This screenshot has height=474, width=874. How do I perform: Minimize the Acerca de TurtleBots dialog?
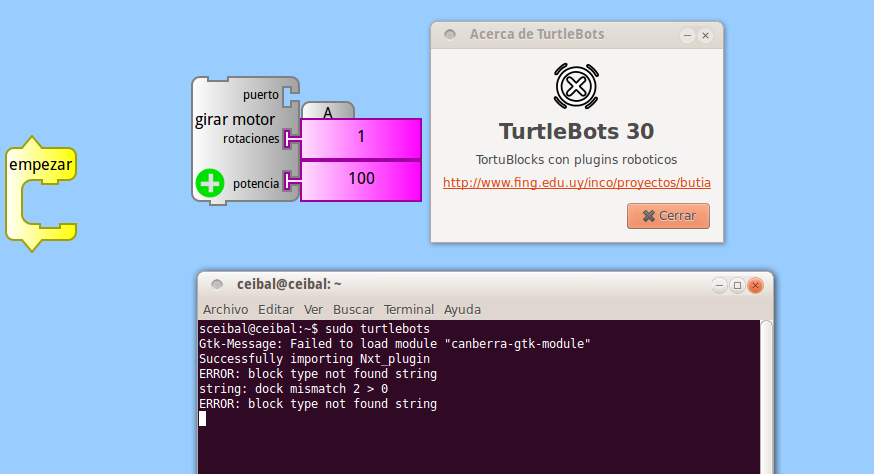pos(687,35)
